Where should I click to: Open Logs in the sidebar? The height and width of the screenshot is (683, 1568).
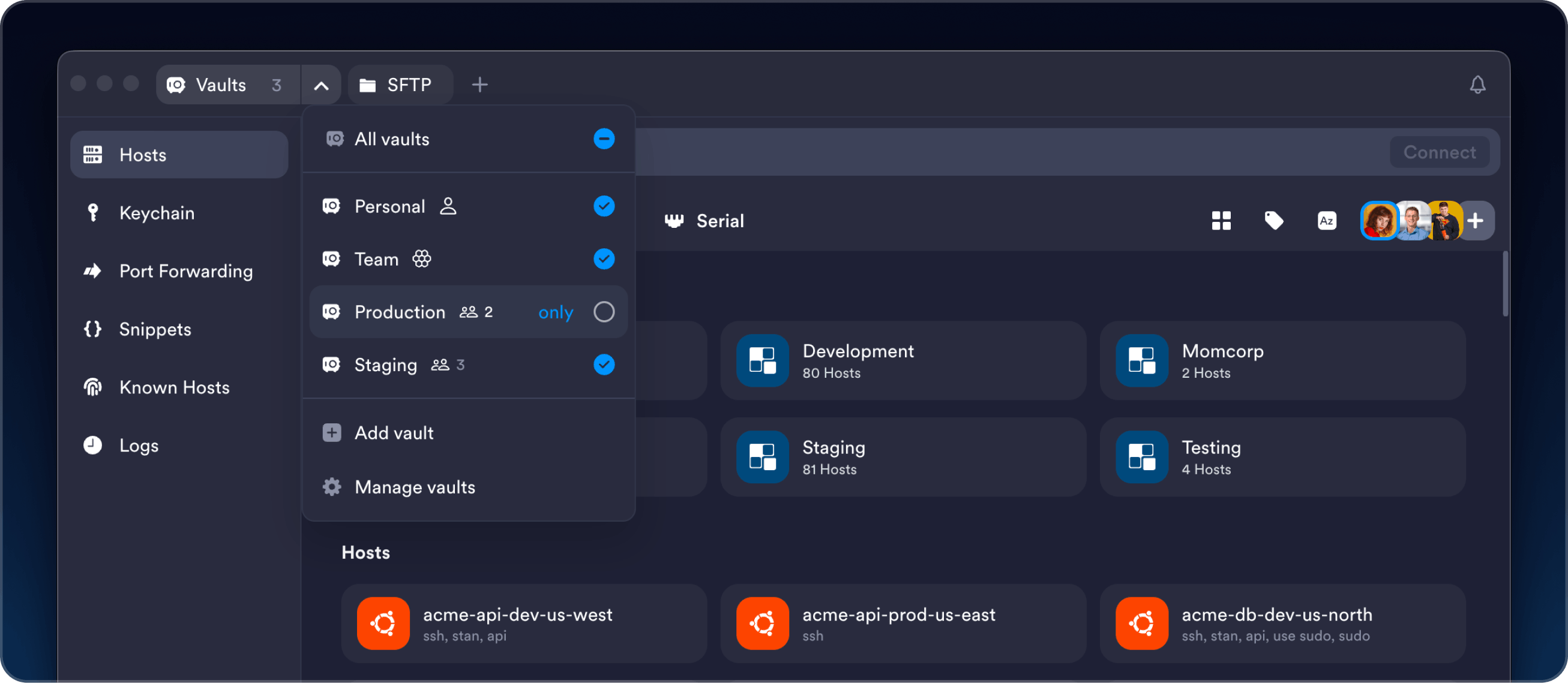click(x=179, y=445)
